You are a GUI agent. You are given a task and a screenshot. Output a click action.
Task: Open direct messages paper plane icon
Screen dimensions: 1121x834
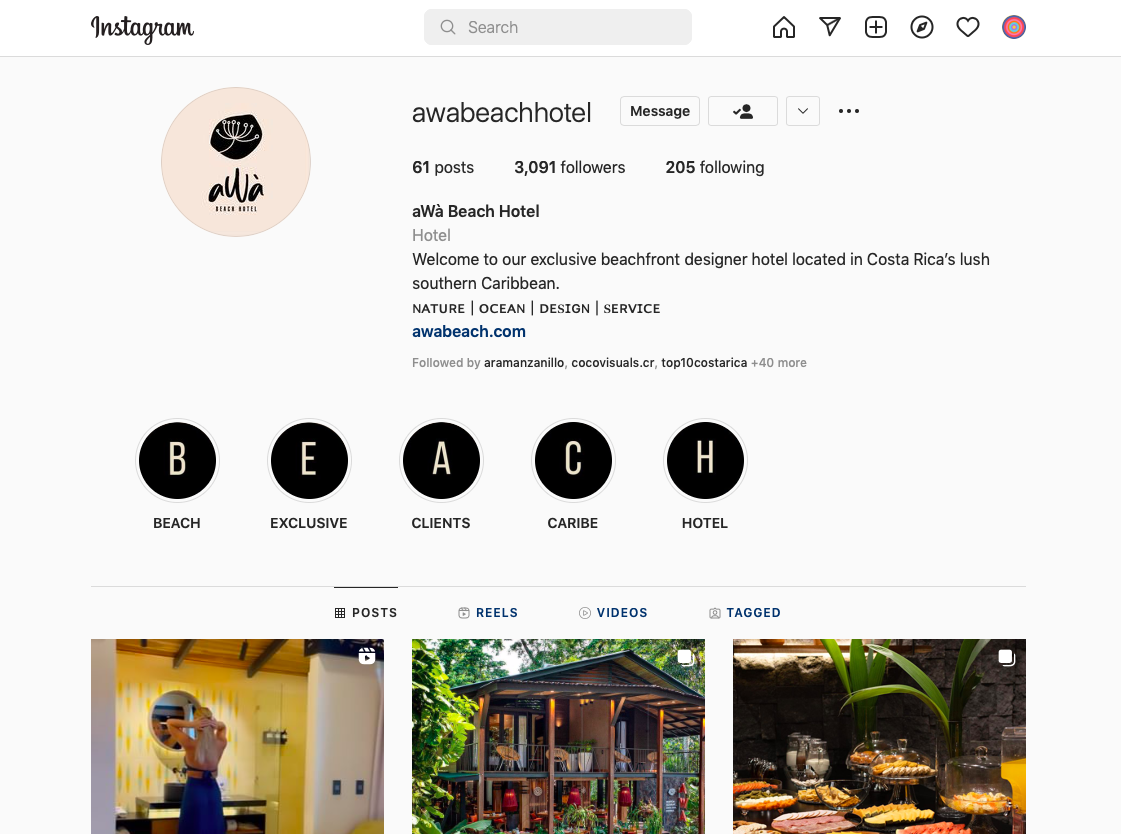tap(829, 27)
